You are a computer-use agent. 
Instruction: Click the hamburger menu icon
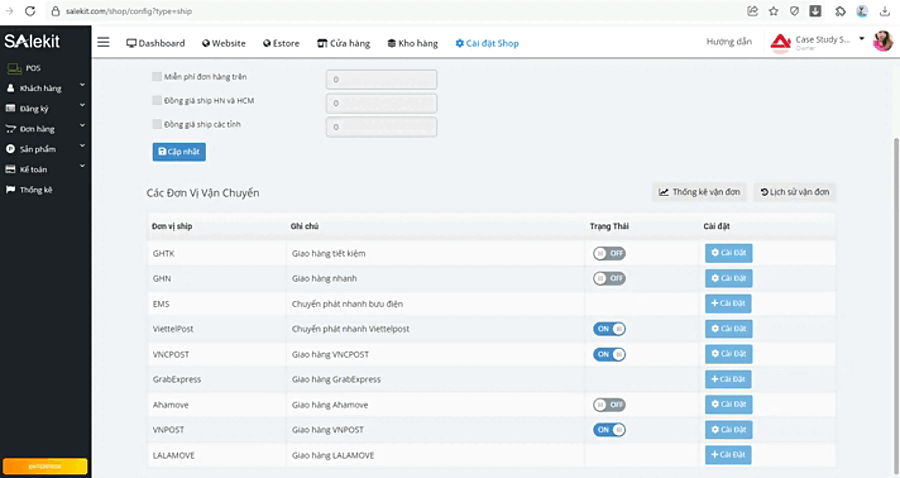coord(103,43)
